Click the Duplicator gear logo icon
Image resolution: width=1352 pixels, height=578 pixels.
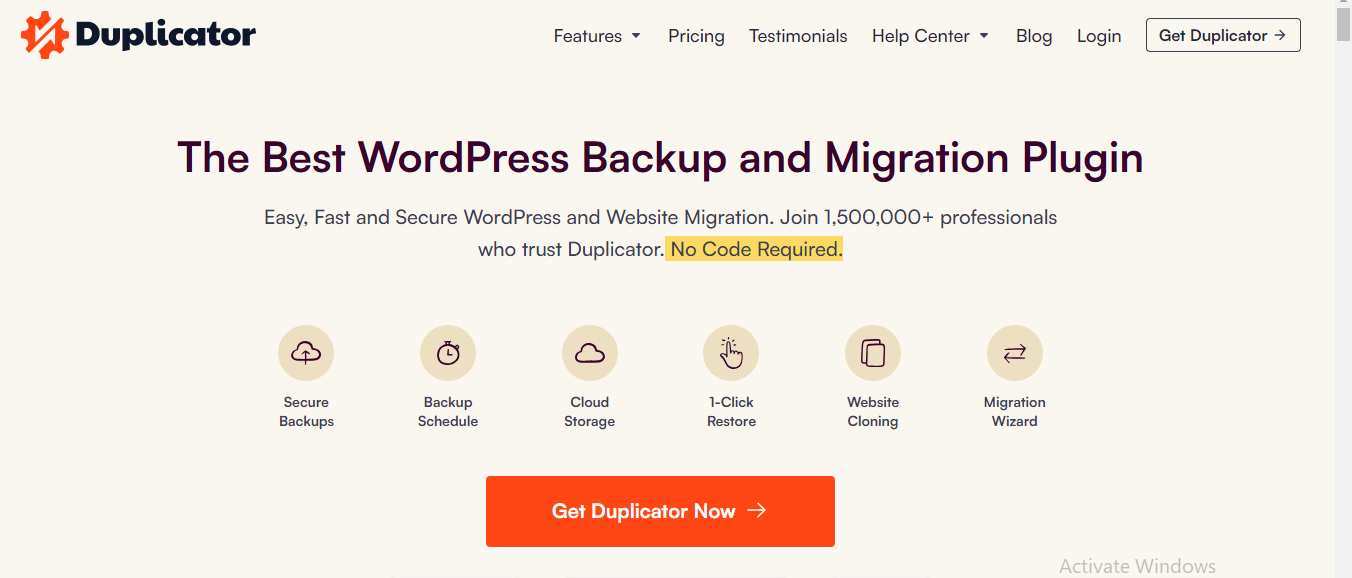coord(44,35)
